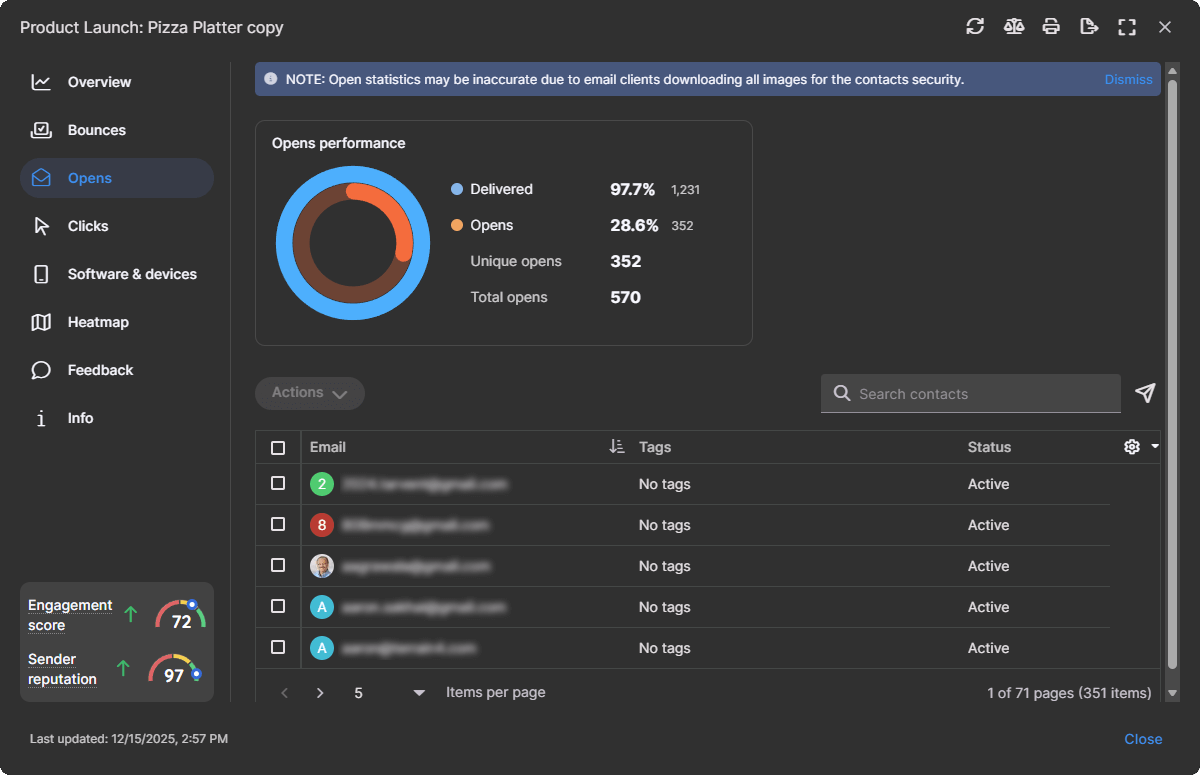This screenshot has width=1200, height=775.
Task: Open the Heatmap view
Action: pos(97,322)
